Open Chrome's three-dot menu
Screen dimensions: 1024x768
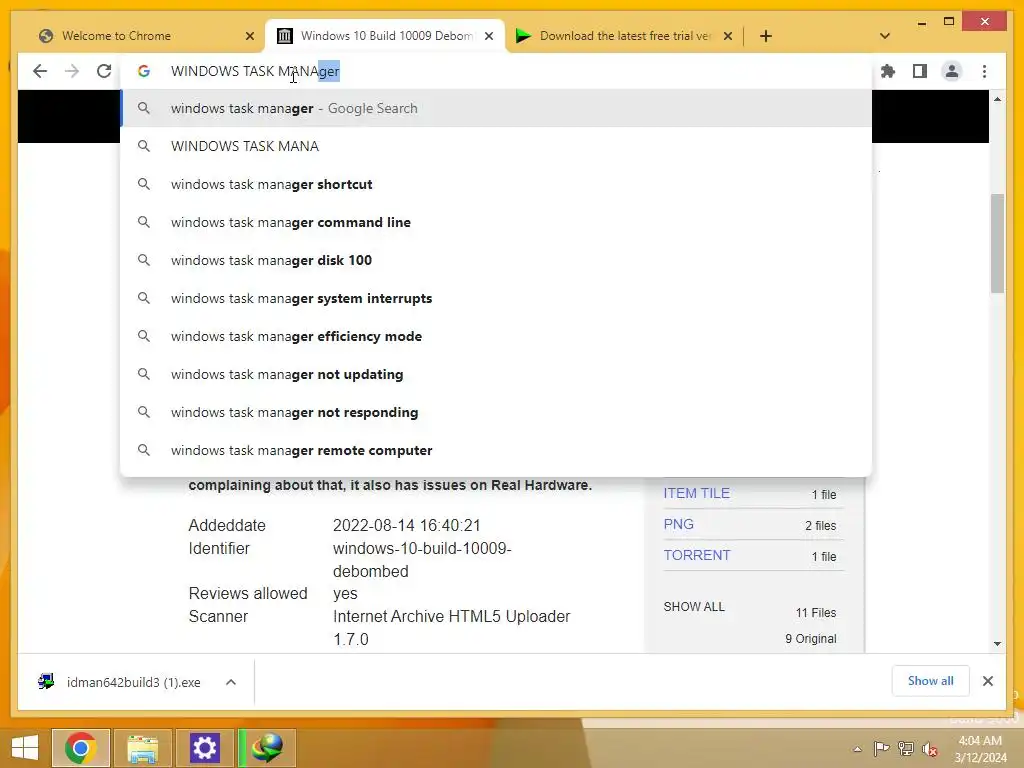(x=984, y=71)
